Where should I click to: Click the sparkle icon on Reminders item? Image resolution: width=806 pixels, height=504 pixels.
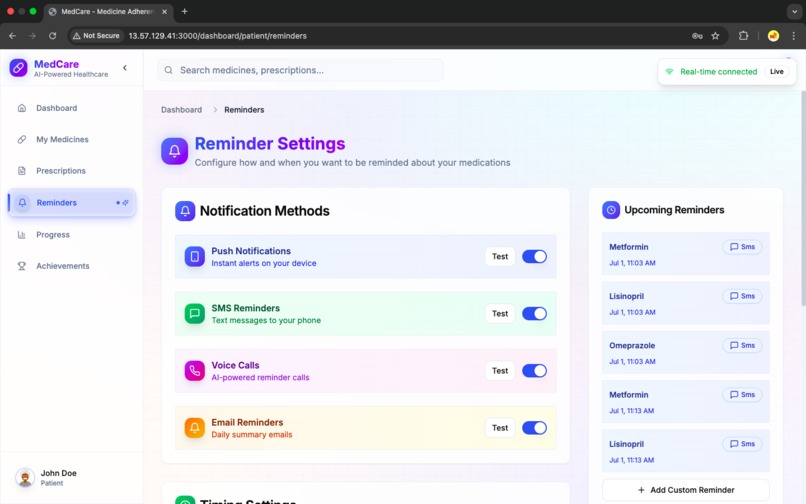coord(125,203)
